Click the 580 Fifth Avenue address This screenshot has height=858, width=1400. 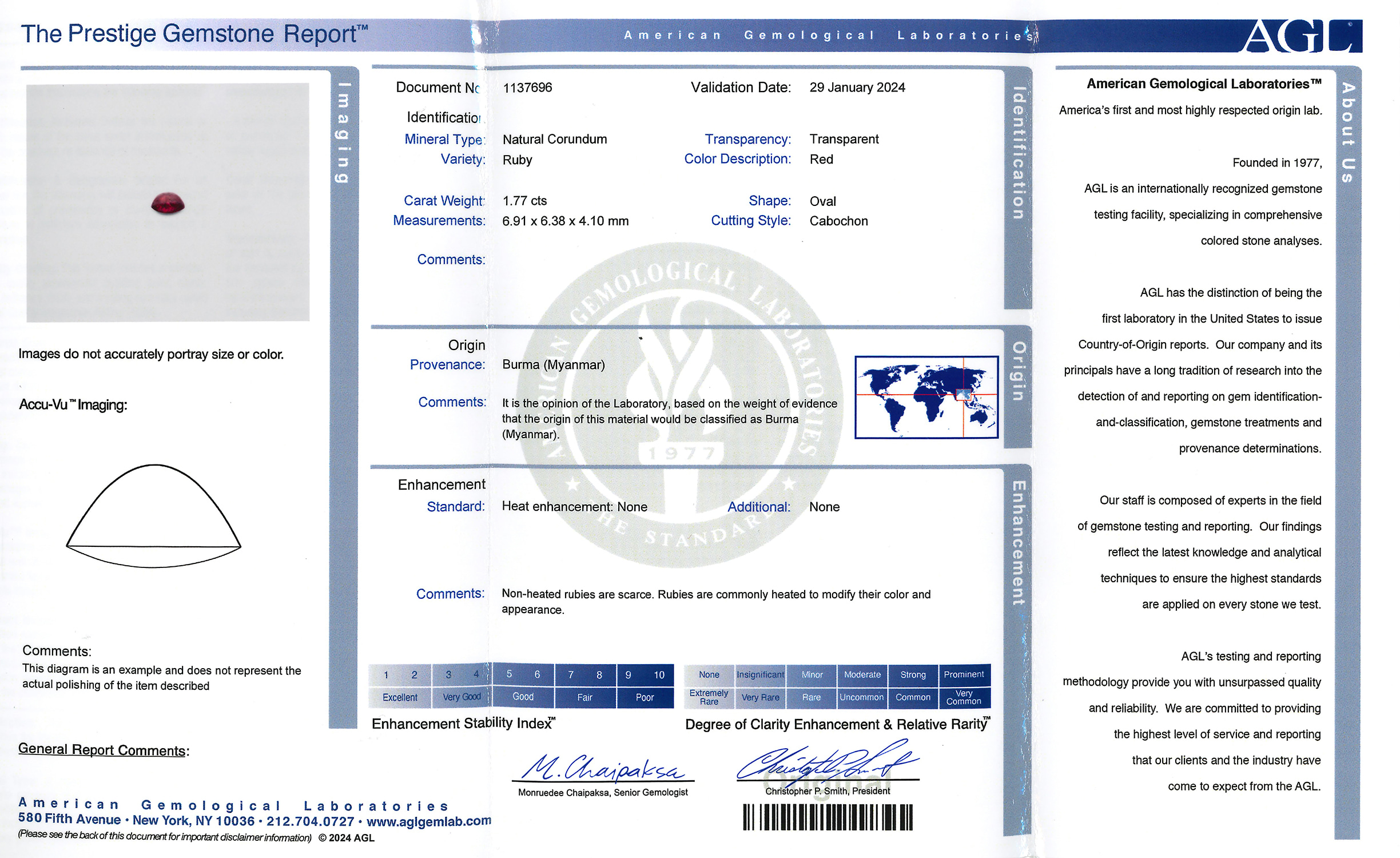tap(69, 819)
